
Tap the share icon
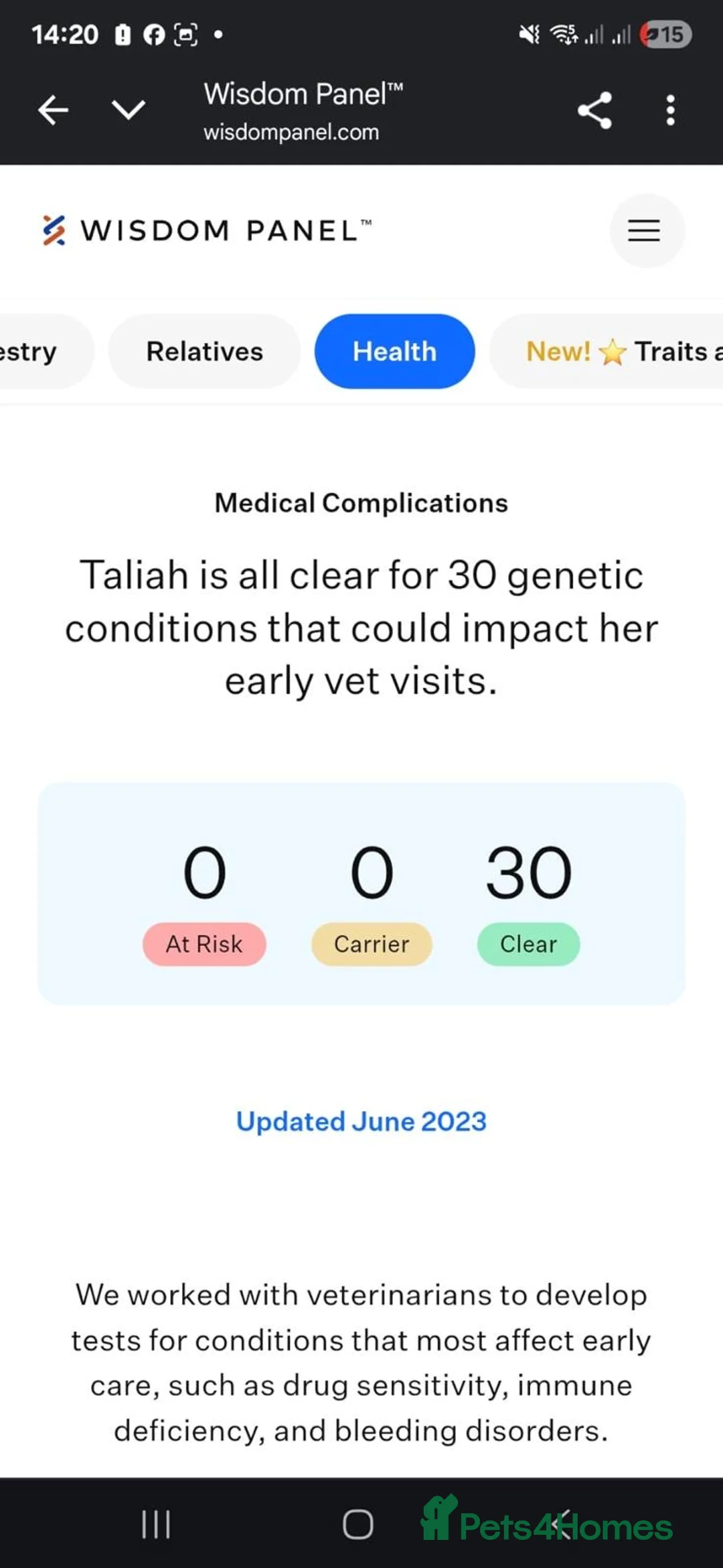(594, 111)
